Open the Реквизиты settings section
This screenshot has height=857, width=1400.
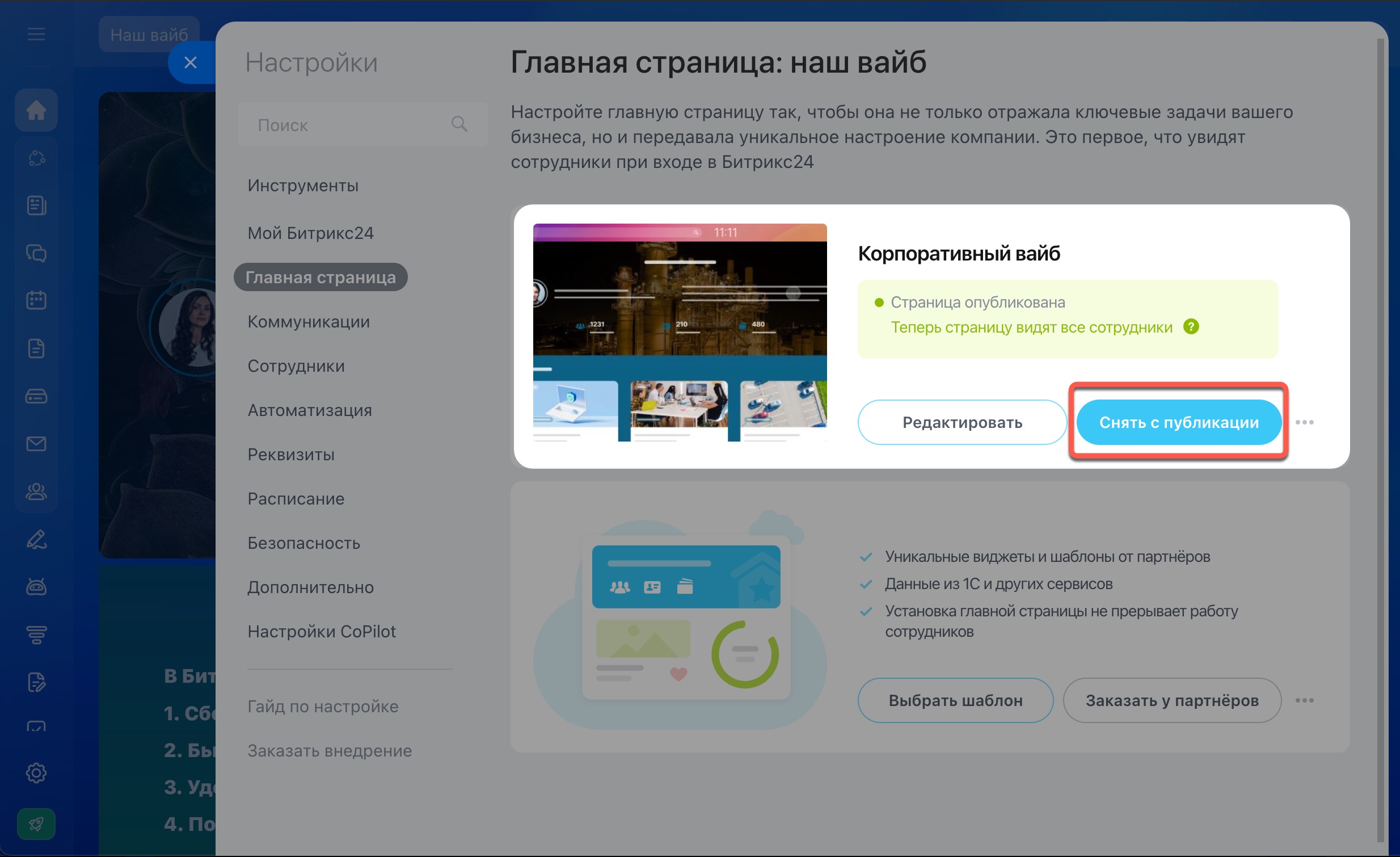(x=291, y=454)
